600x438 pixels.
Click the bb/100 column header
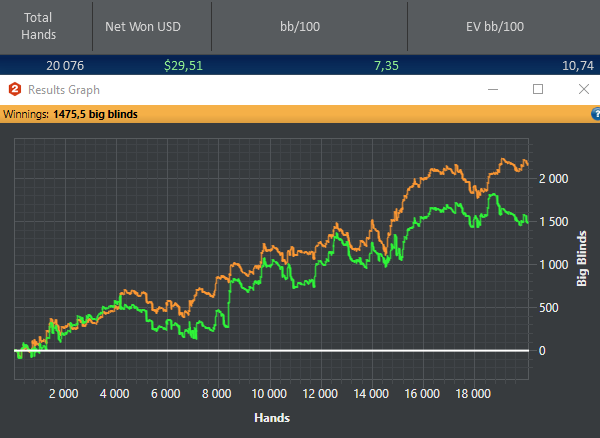point(309,26)
